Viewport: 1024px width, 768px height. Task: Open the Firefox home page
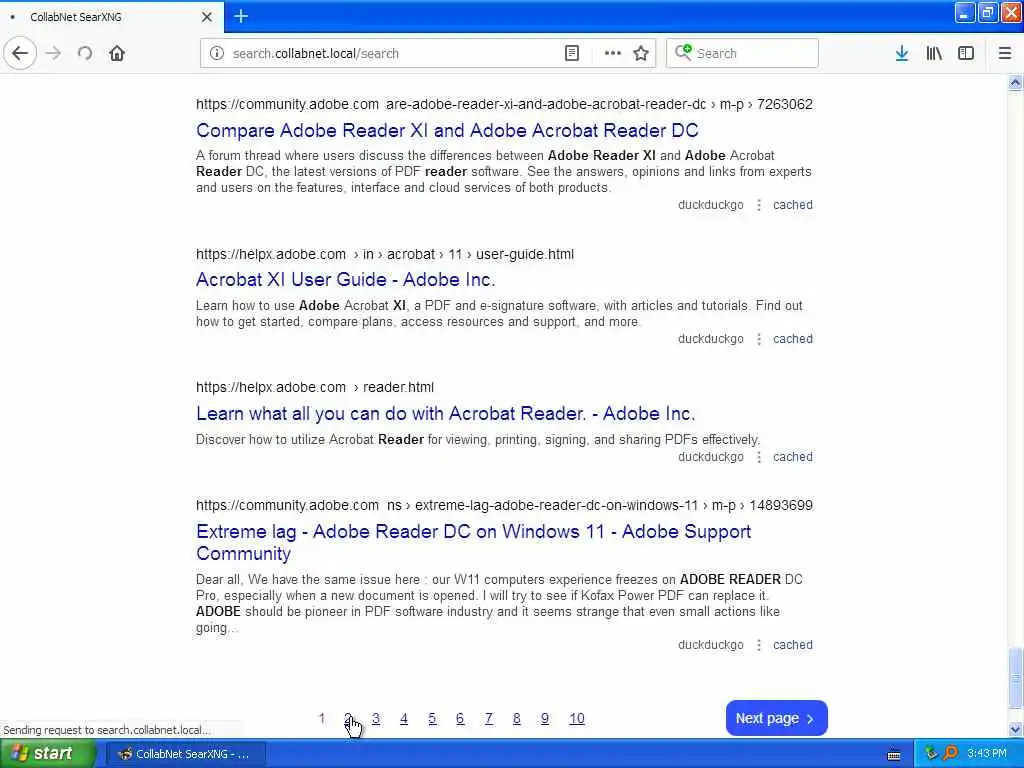coord(117,54)
